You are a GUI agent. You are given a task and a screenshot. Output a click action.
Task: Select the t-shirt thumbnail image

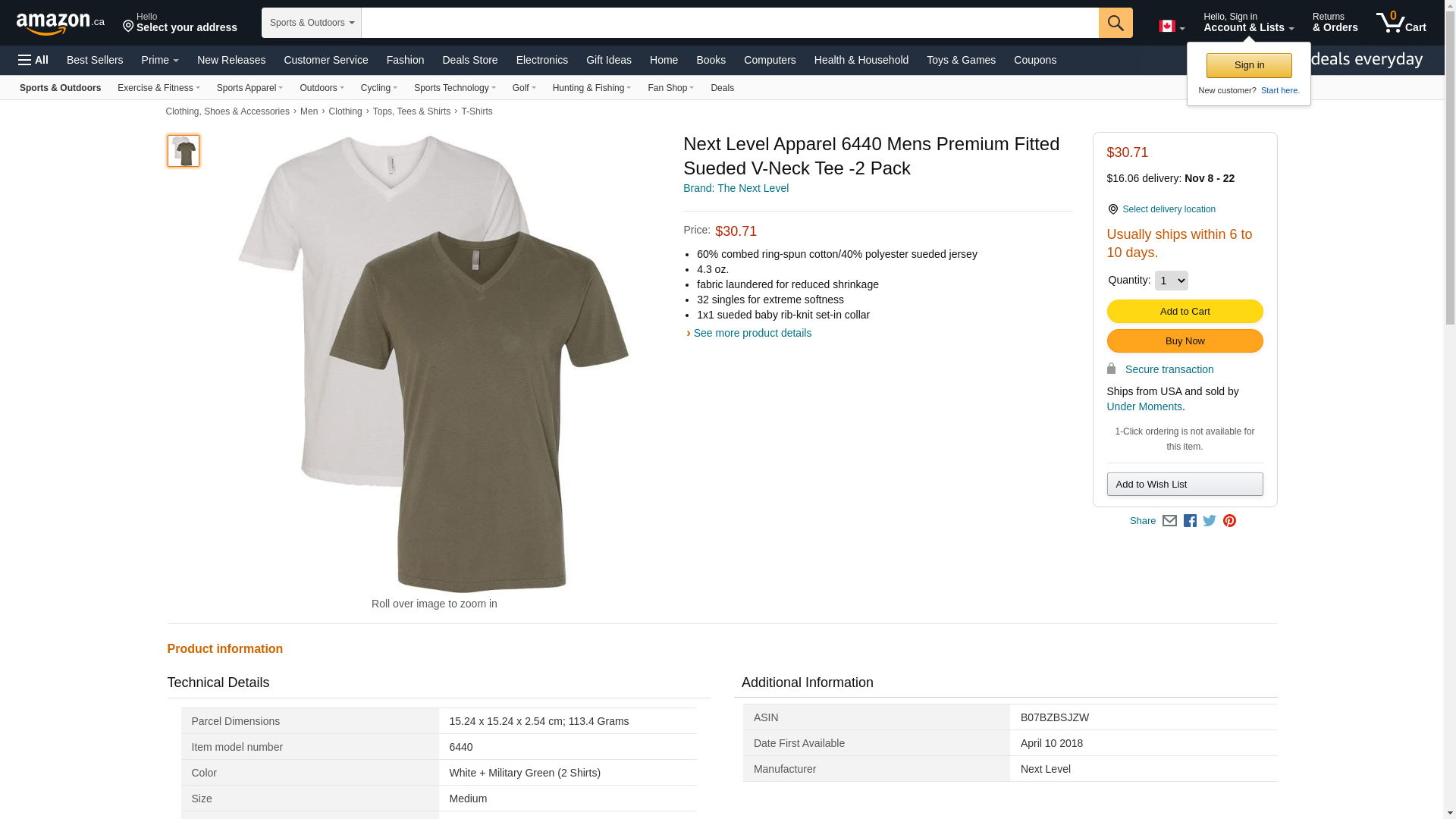point(184,151)
